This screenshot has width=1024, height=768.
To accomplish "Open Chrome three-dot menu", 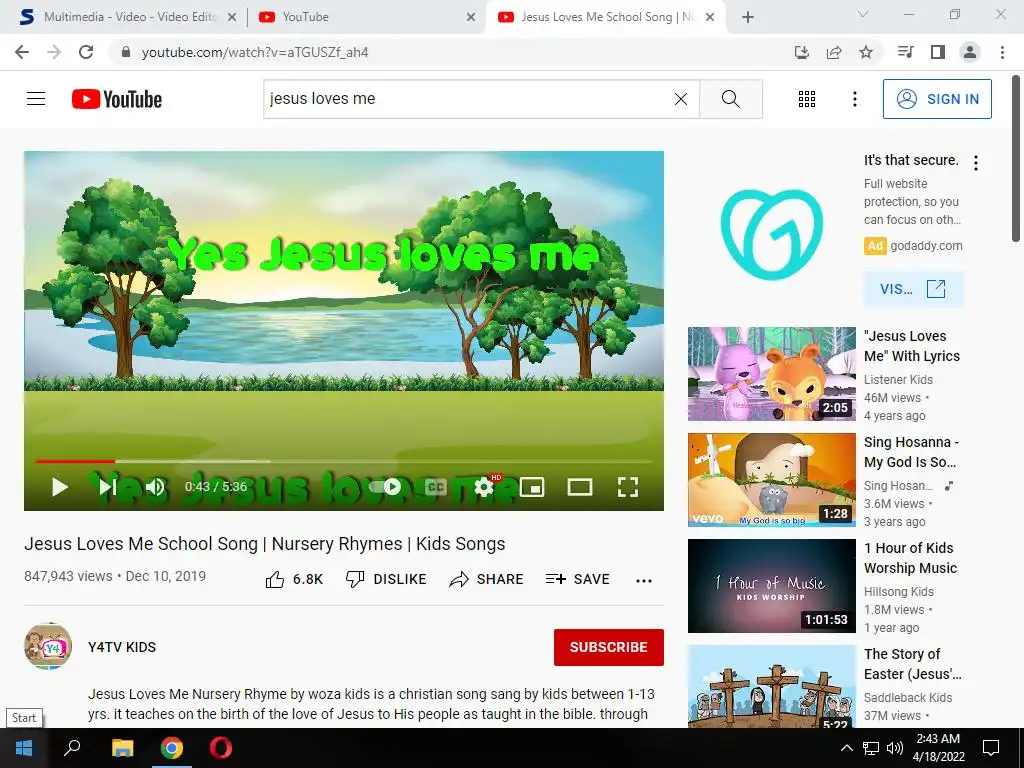I will pyautogui.click(x=1002, y=52).
